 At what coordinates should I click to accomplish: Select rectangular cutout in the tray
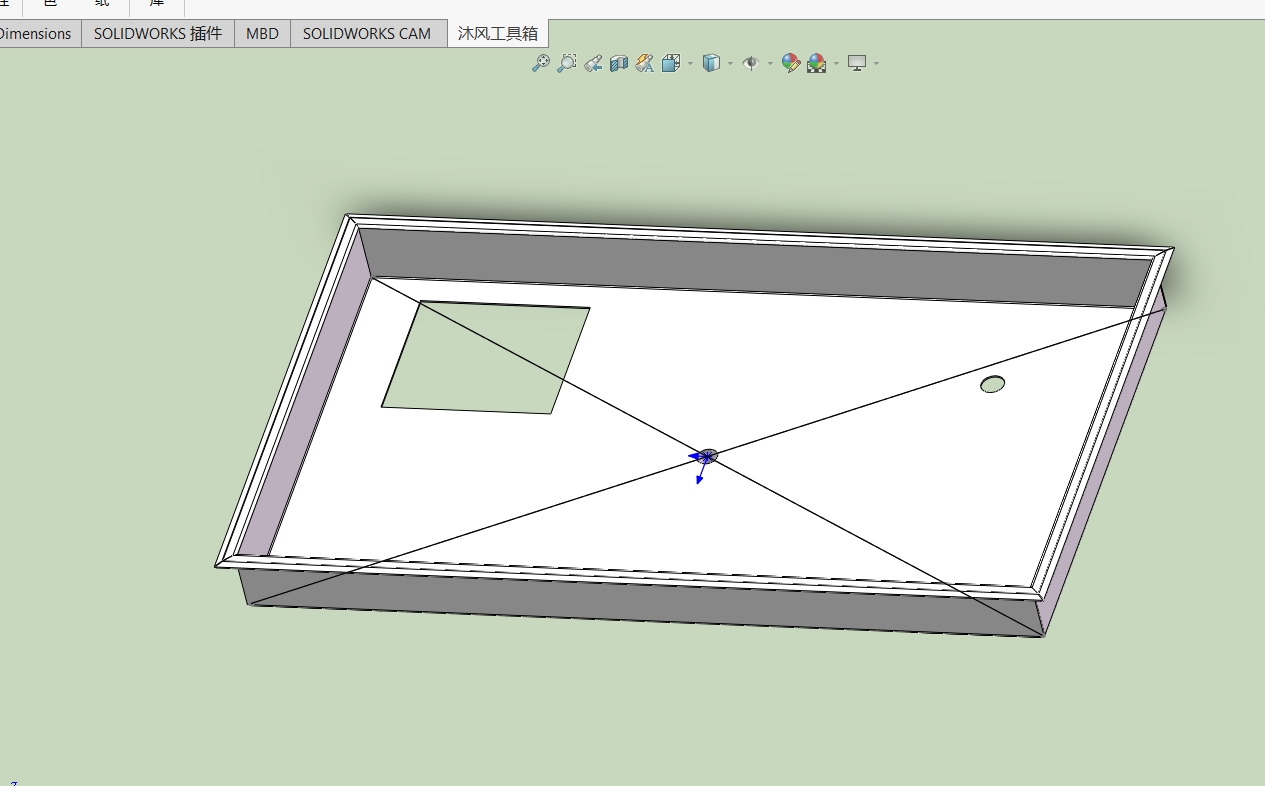[485, 357]
